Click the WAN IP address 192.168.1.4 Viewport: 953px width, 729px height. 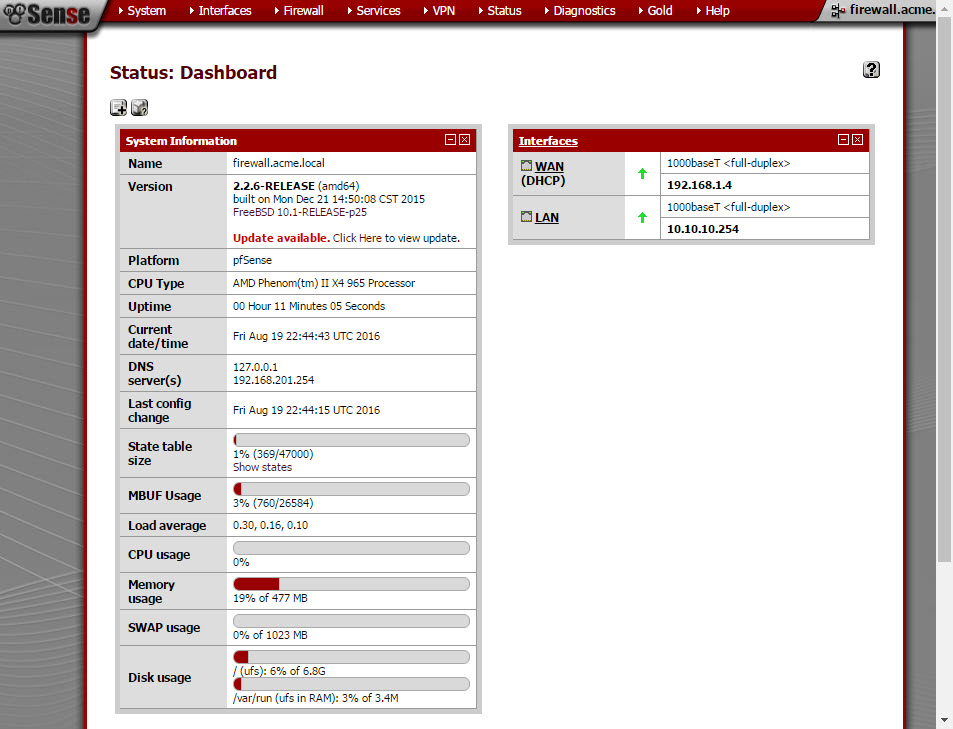[x=700, y=185]
